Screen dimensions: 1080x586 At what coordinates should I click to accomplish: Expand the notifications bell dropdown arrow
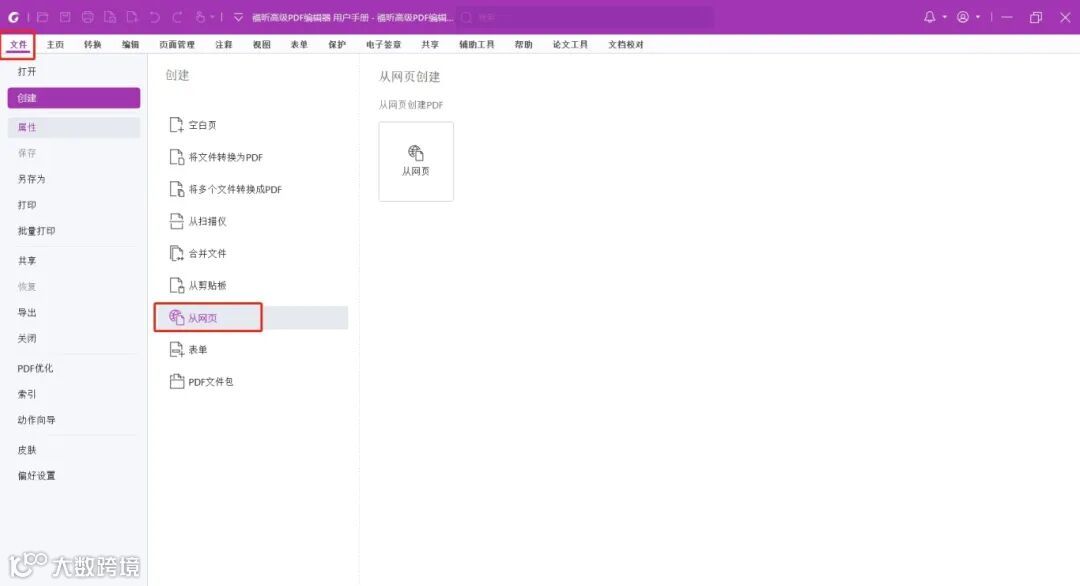tap(944, 17)
